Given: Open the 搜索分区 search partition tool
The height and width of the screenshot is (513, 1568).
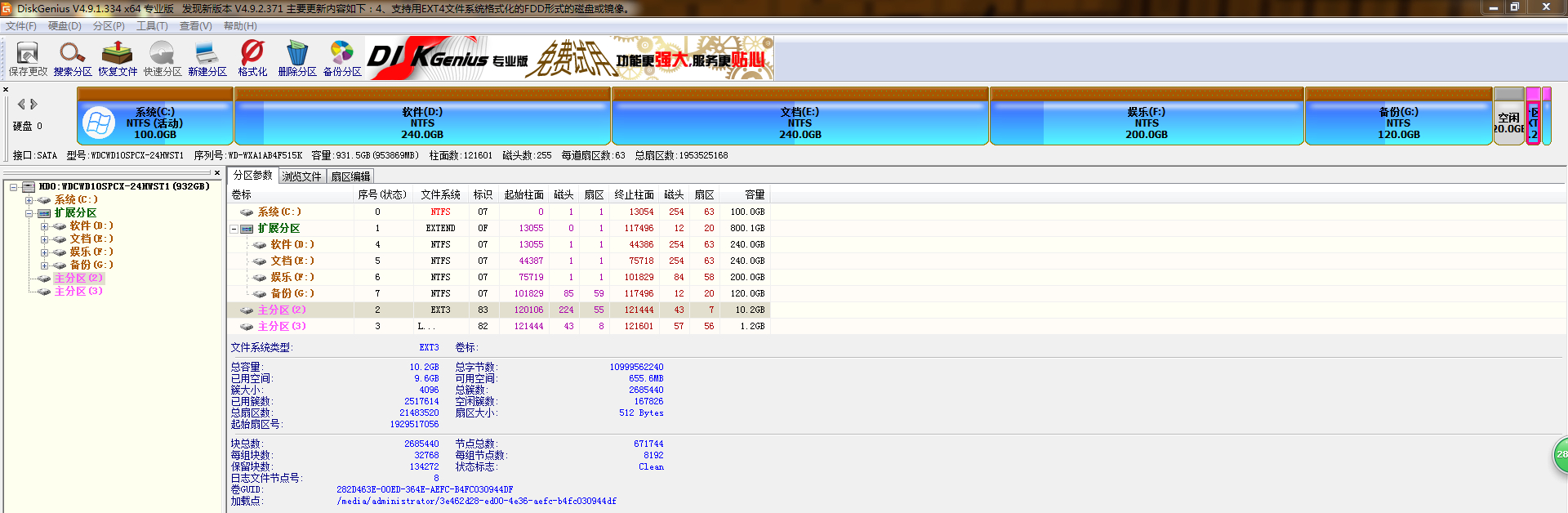Looking at the screenshot, I should (x=73, y=59).
